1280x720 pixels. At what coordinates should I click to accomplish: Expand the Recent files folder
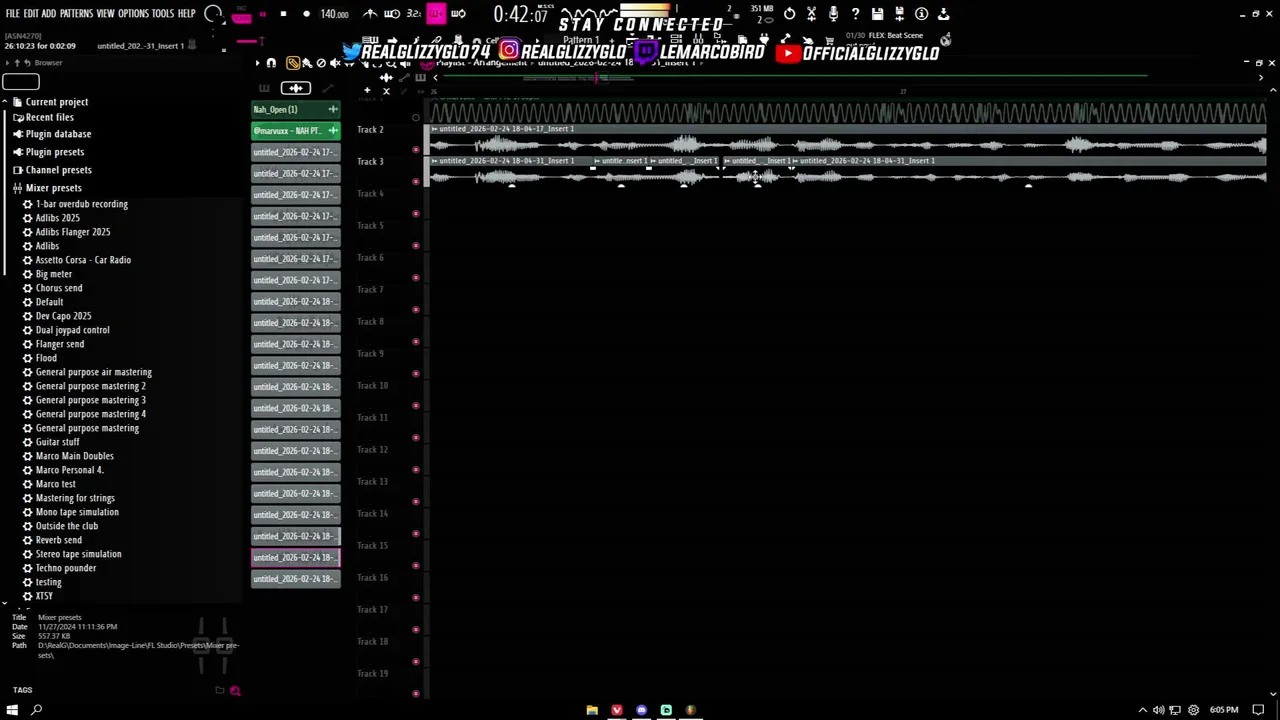coord(49,118)
